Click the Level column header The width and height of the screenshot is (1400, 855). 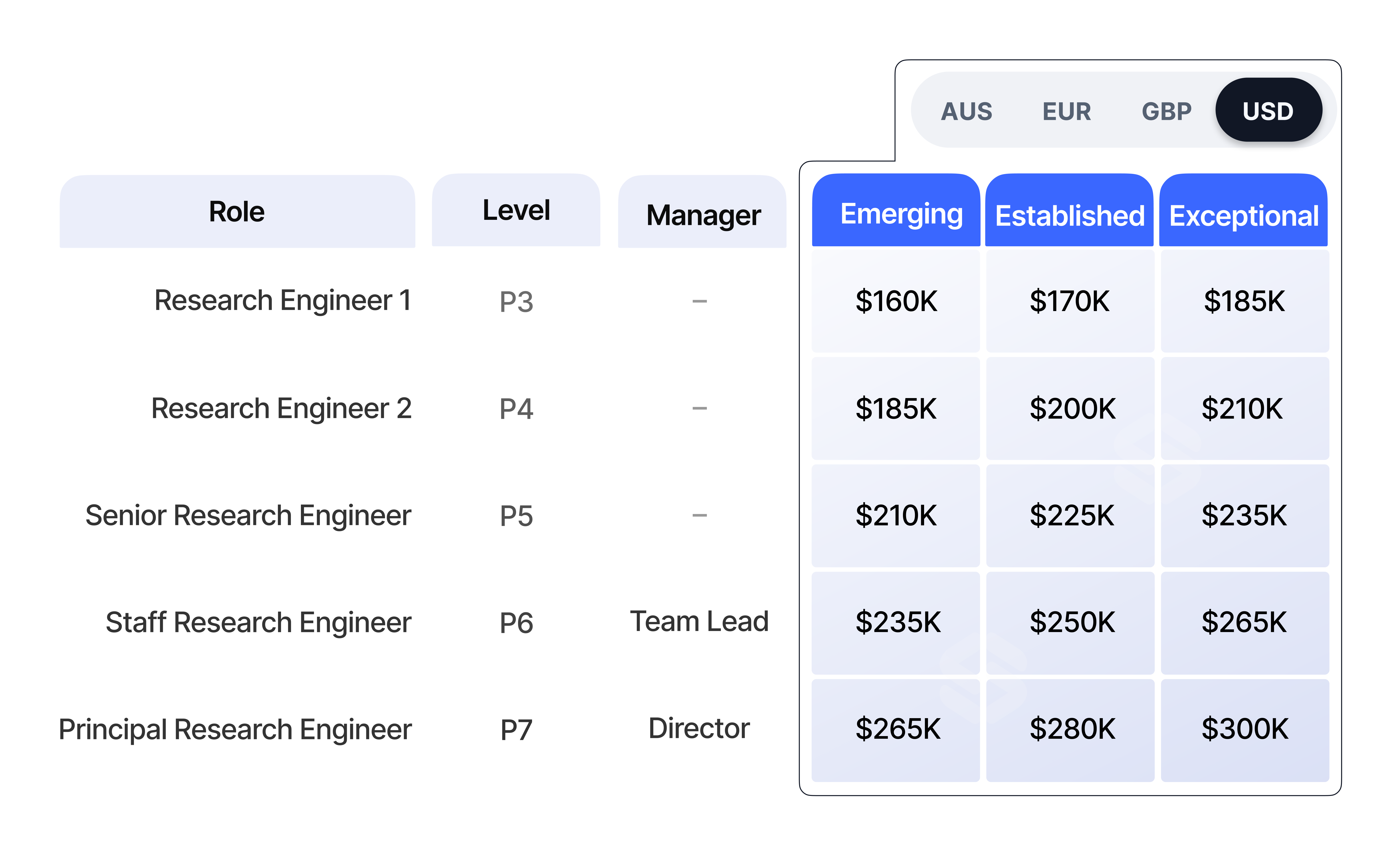coord(516,210)
